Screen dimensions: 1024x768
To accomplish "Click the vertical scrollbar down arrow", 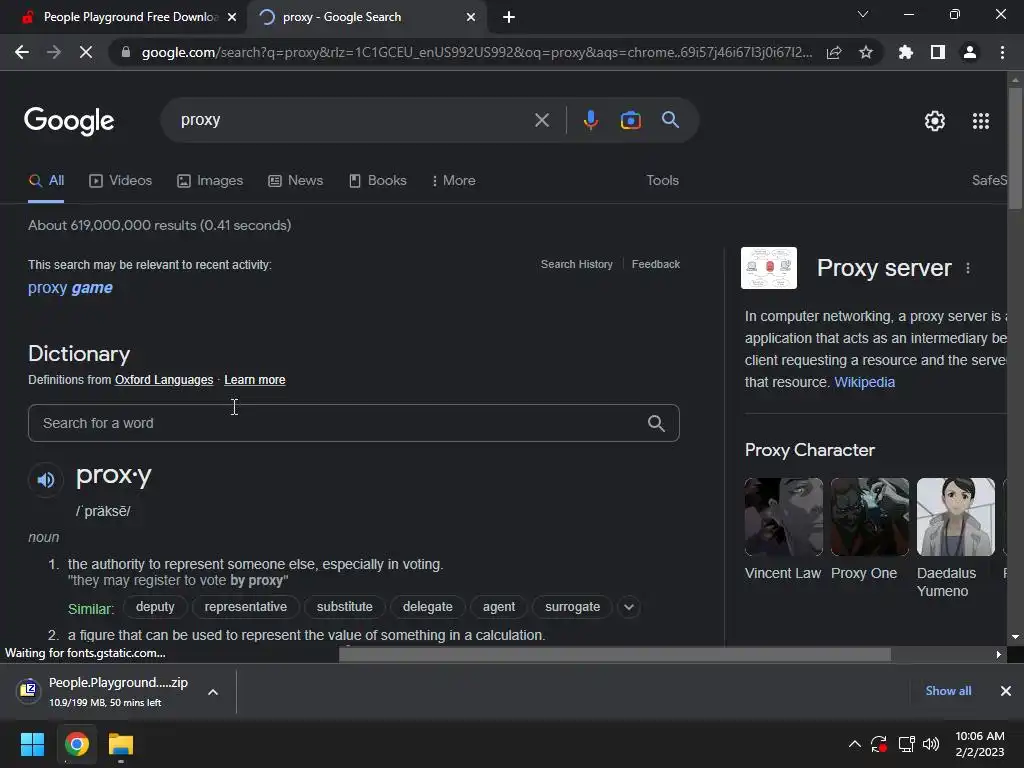I will click(1015, 637).
